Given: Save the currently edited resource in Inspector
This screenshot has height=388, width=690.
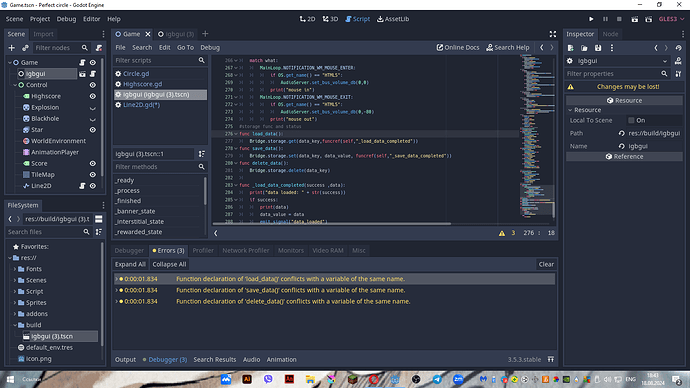Looking at the screenshot, I should (x=598, y=48).
